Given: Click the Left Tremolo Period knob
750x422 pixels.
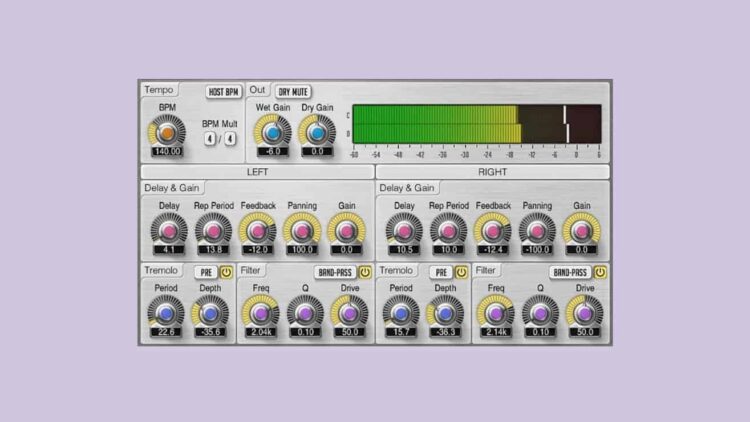Looking at the screenshot, I should pos(165,313).
